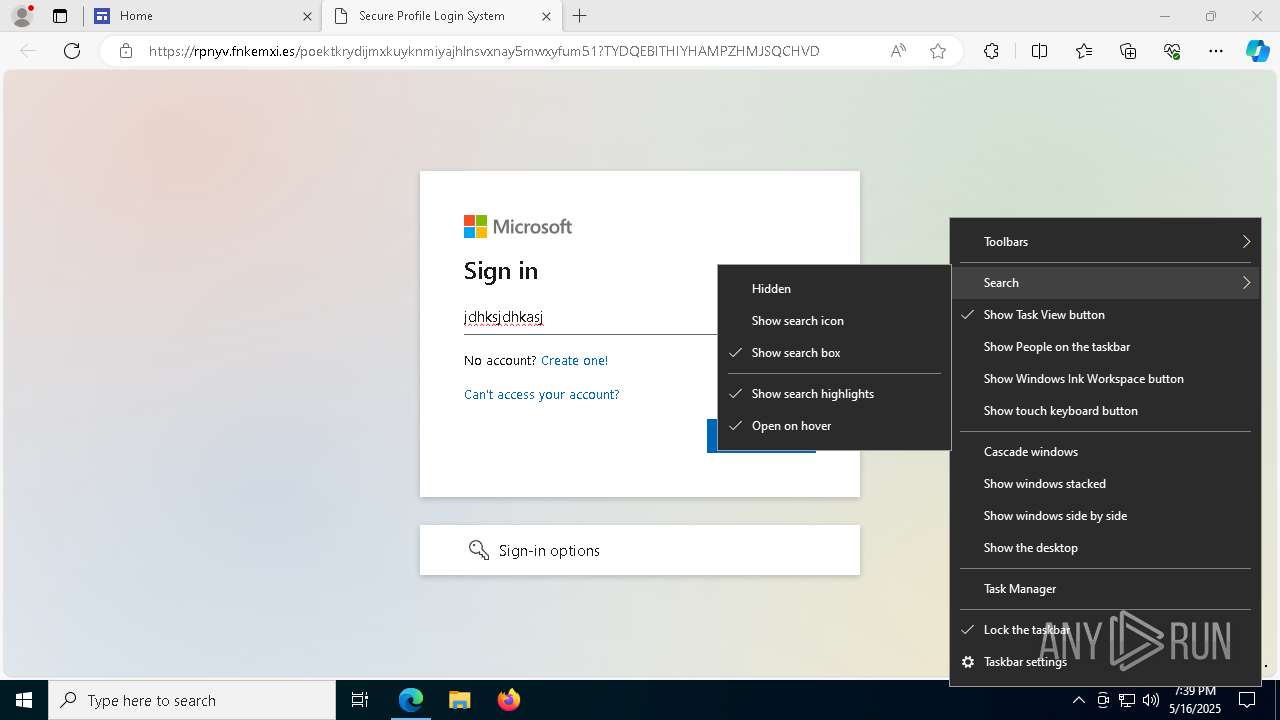Open the Collections icon

pos(1128,51)
